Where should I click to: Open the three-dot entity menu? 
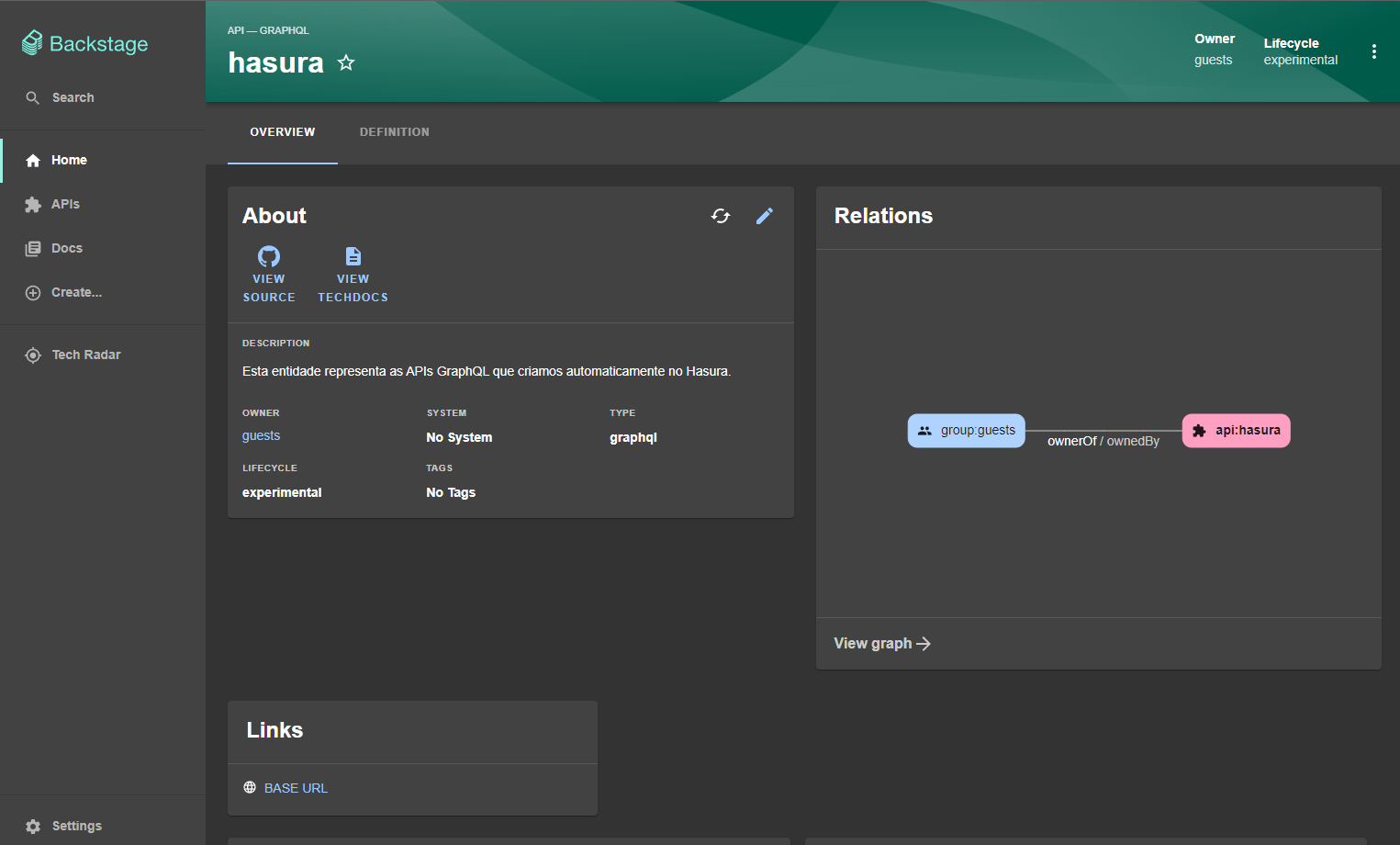pyautogui.click(x=1374, y=51)
